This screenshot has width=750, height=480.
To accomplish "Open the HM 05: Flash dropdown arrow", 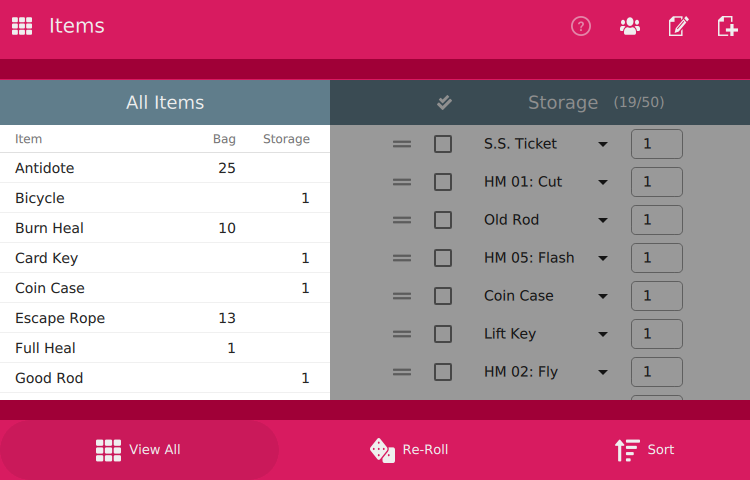I will point(603,258).
